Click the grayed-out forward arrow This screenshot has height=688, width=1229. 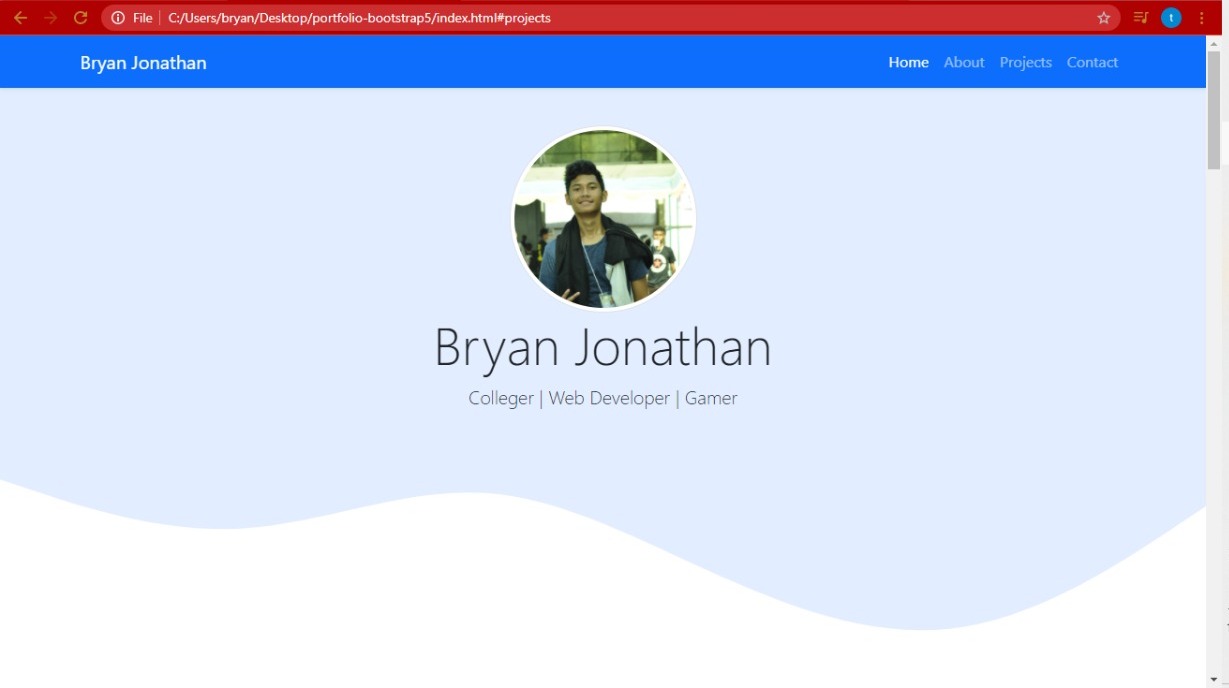[50, 17]
